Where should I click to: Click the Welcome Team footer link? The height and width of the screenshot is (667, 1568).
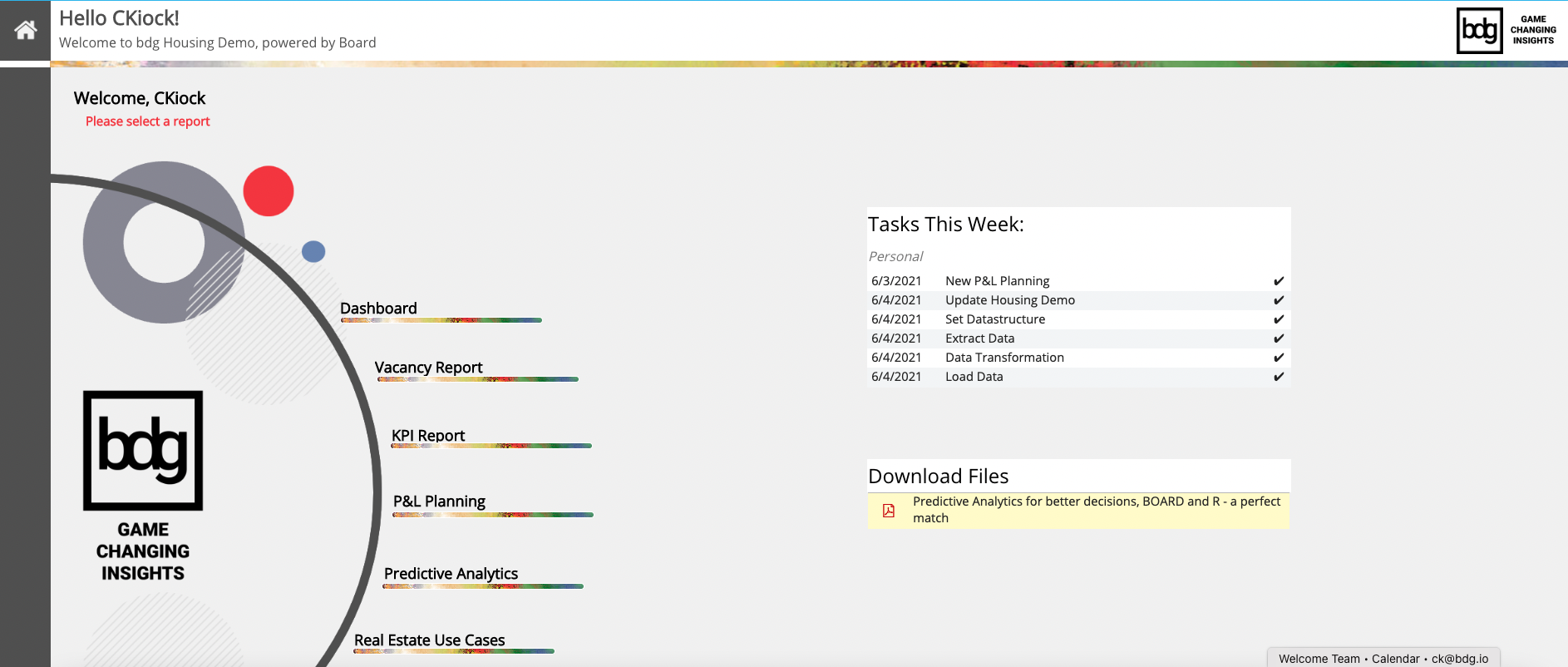1319,659
